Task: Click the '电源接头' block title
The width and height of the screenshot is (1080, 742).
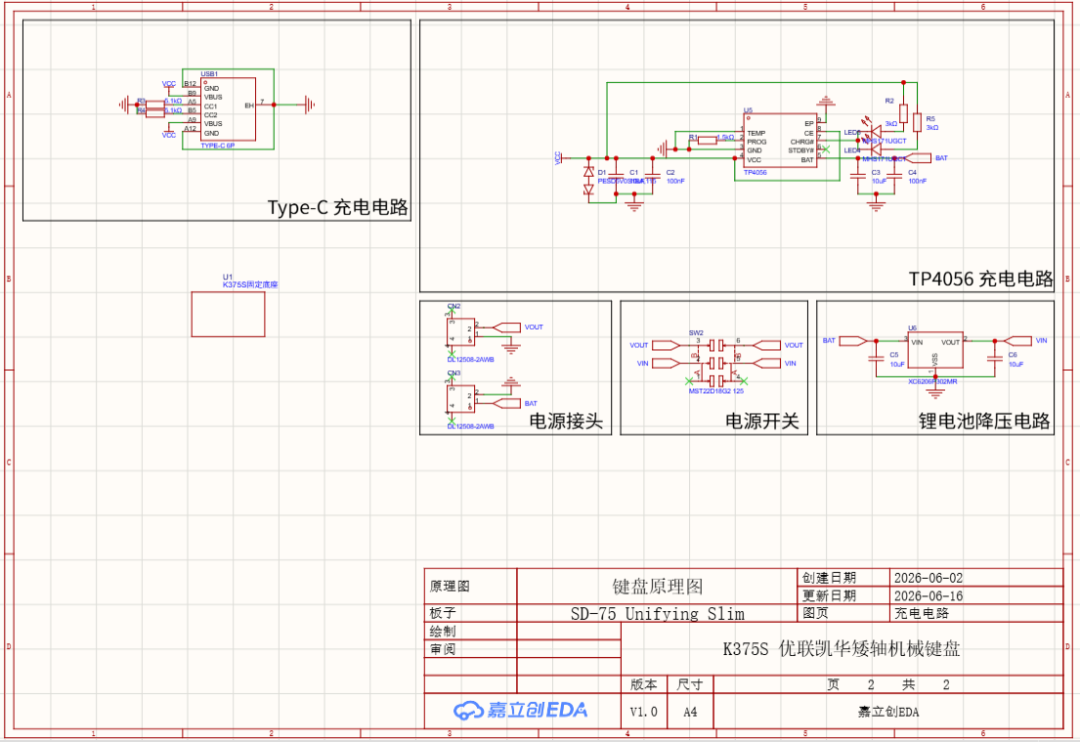Action: [565, 421]
